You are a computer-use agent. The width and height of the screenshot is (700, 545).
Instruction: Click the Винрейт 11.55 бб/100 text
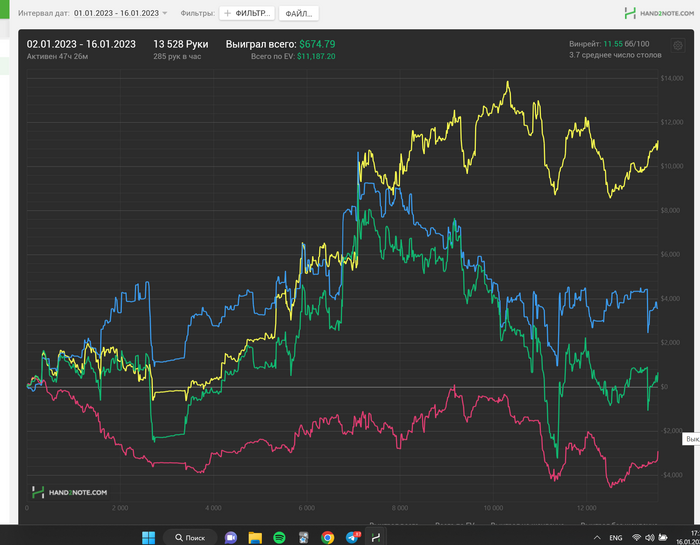(609, 44)
